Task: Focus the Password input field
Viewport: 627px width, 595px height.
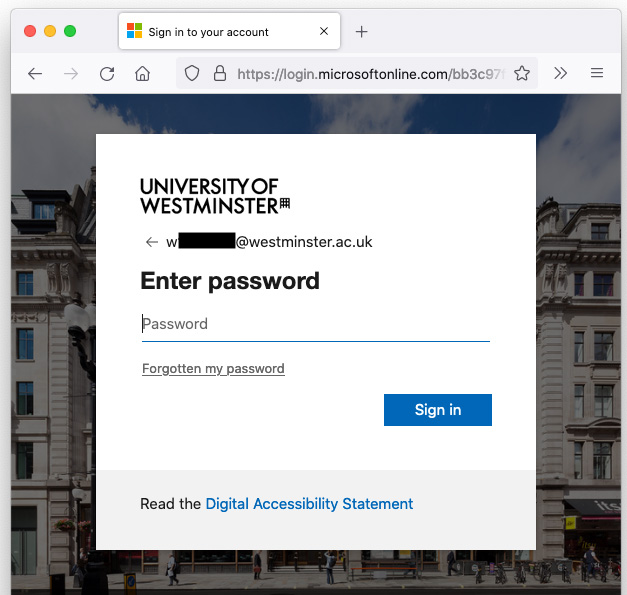Action: coord(316,324)
